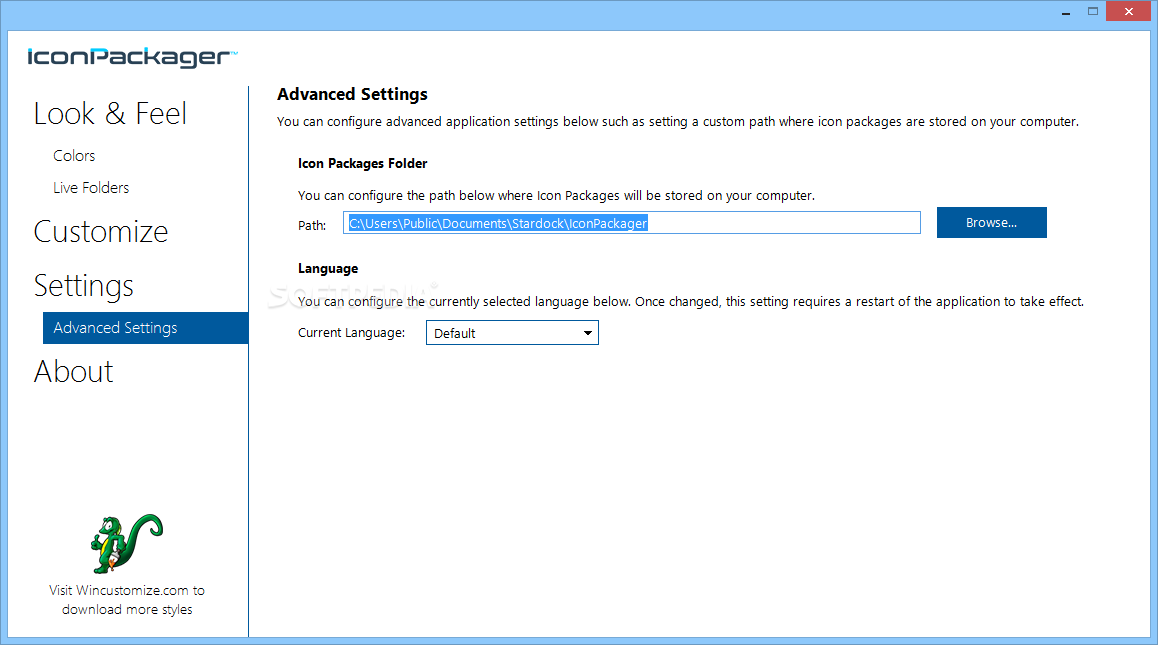Close the IconPackager window
The height and width of the screenshot is (645, 1158).
coord(1128,12)
